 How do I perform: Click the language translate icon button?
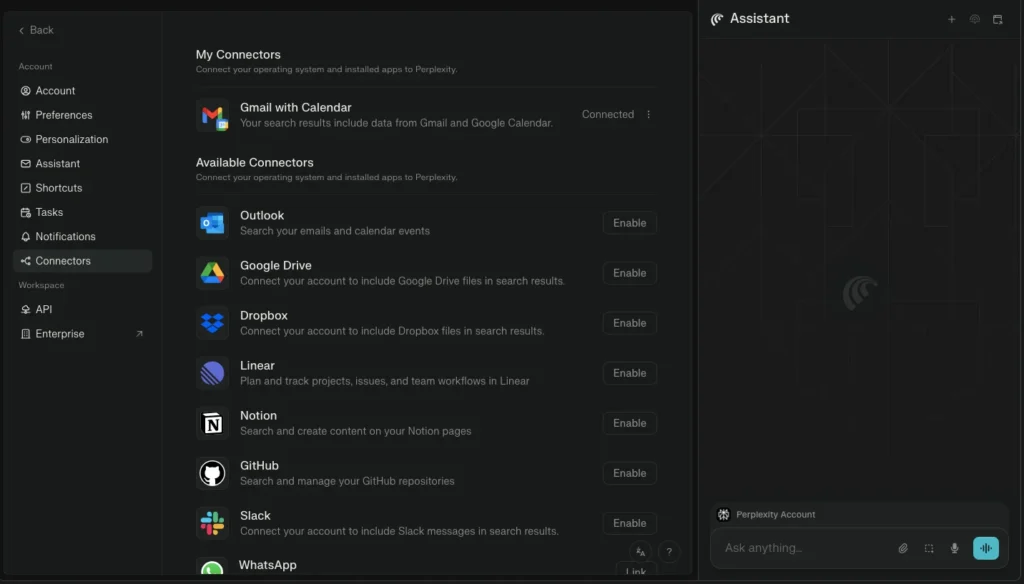(640, 552)
